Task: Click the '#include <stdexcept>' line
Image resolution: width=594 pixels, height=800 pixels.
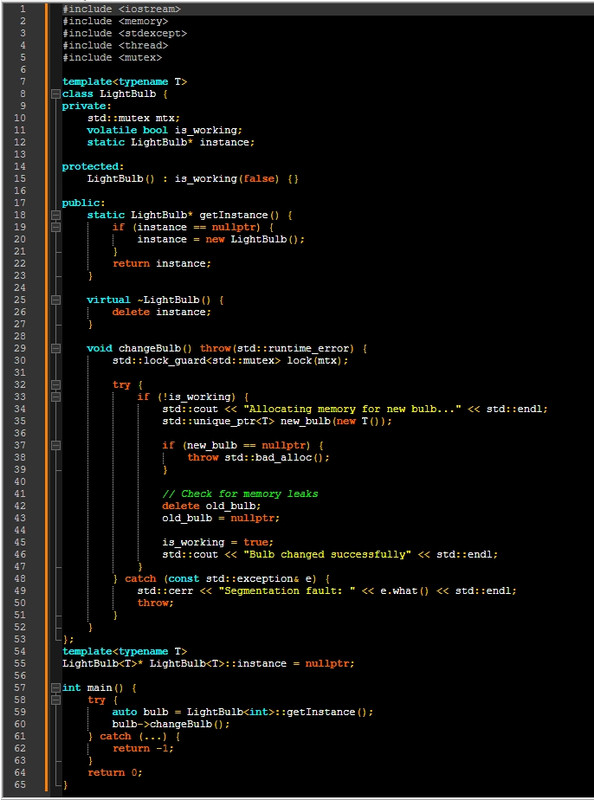Action: click(x=125, y=33)
